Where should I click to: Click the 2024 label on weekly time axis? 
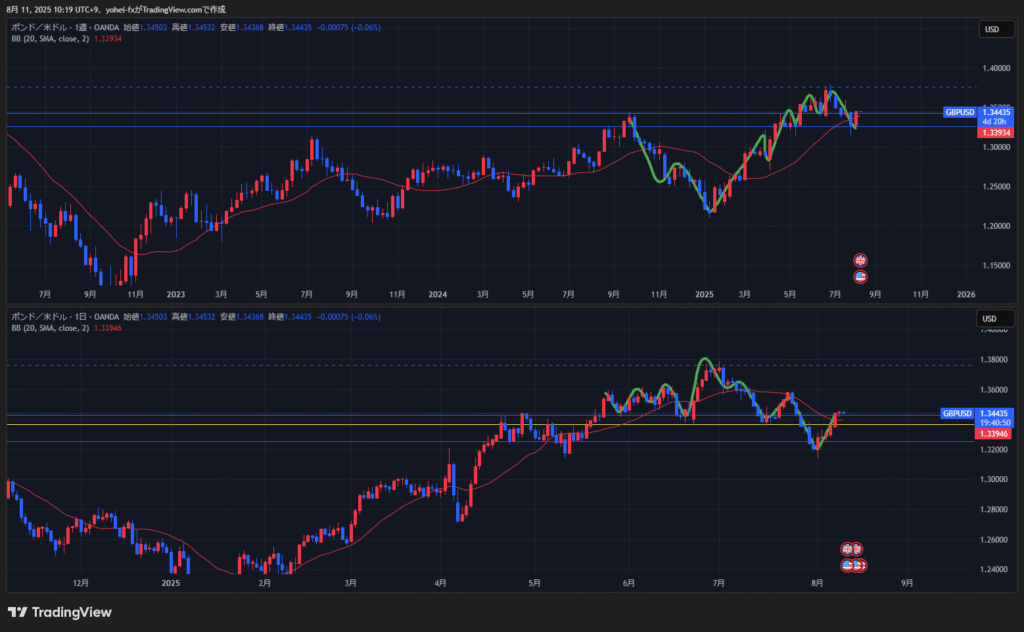(438, 294)
